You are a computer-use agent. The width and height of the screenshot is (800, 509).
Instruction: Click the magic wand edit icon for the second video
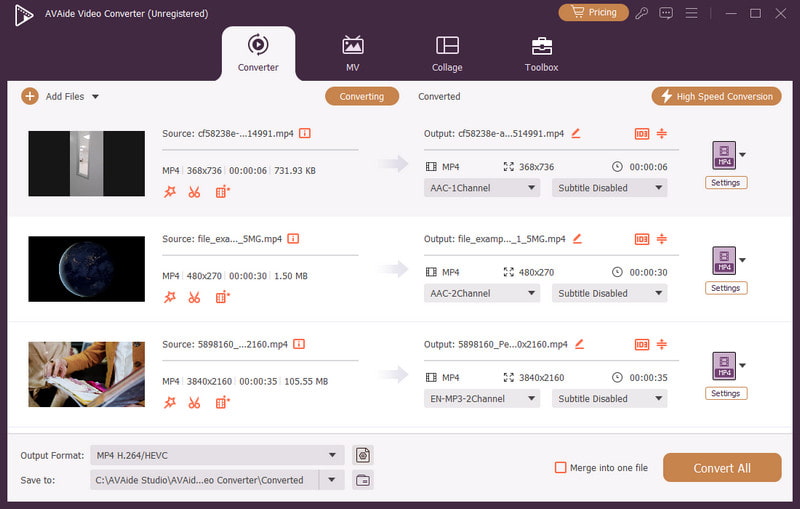169,297
